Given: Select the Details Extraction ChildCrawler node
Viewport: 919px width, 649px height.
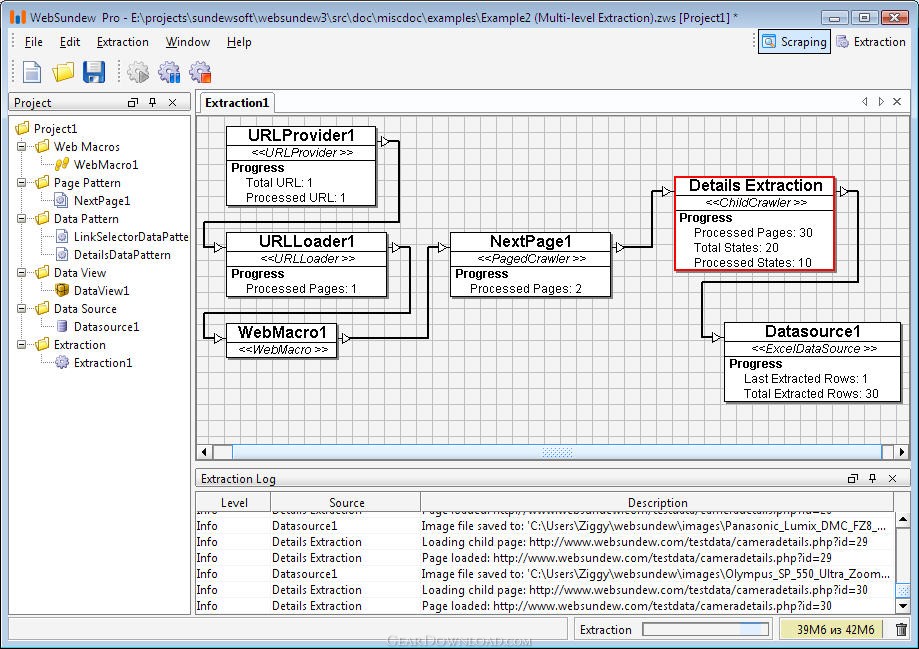Looking at the screenshot, I should coord(755,223).
